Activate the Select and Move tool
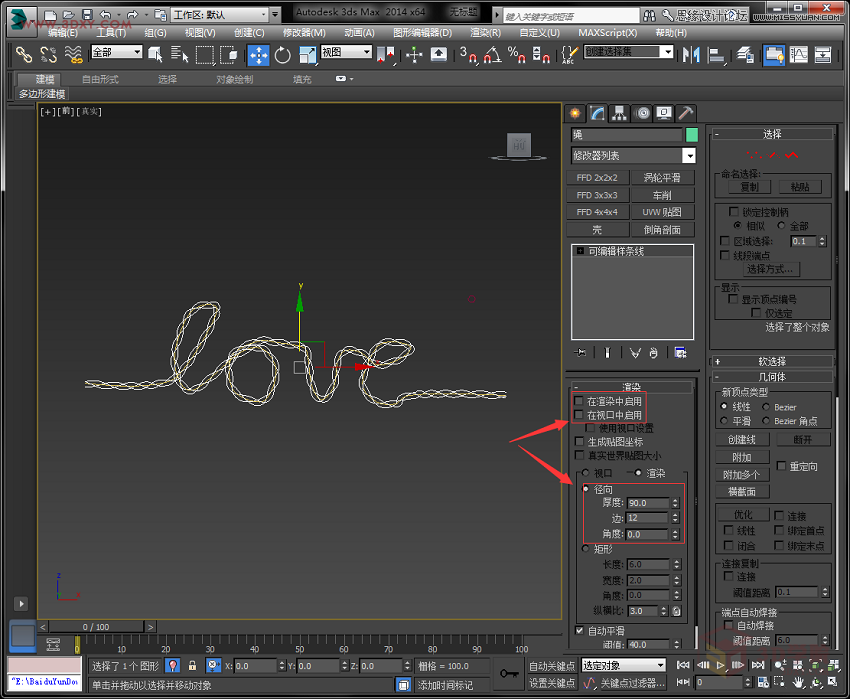The height and width of the screenshot is (699, 850). coord(259,55)
